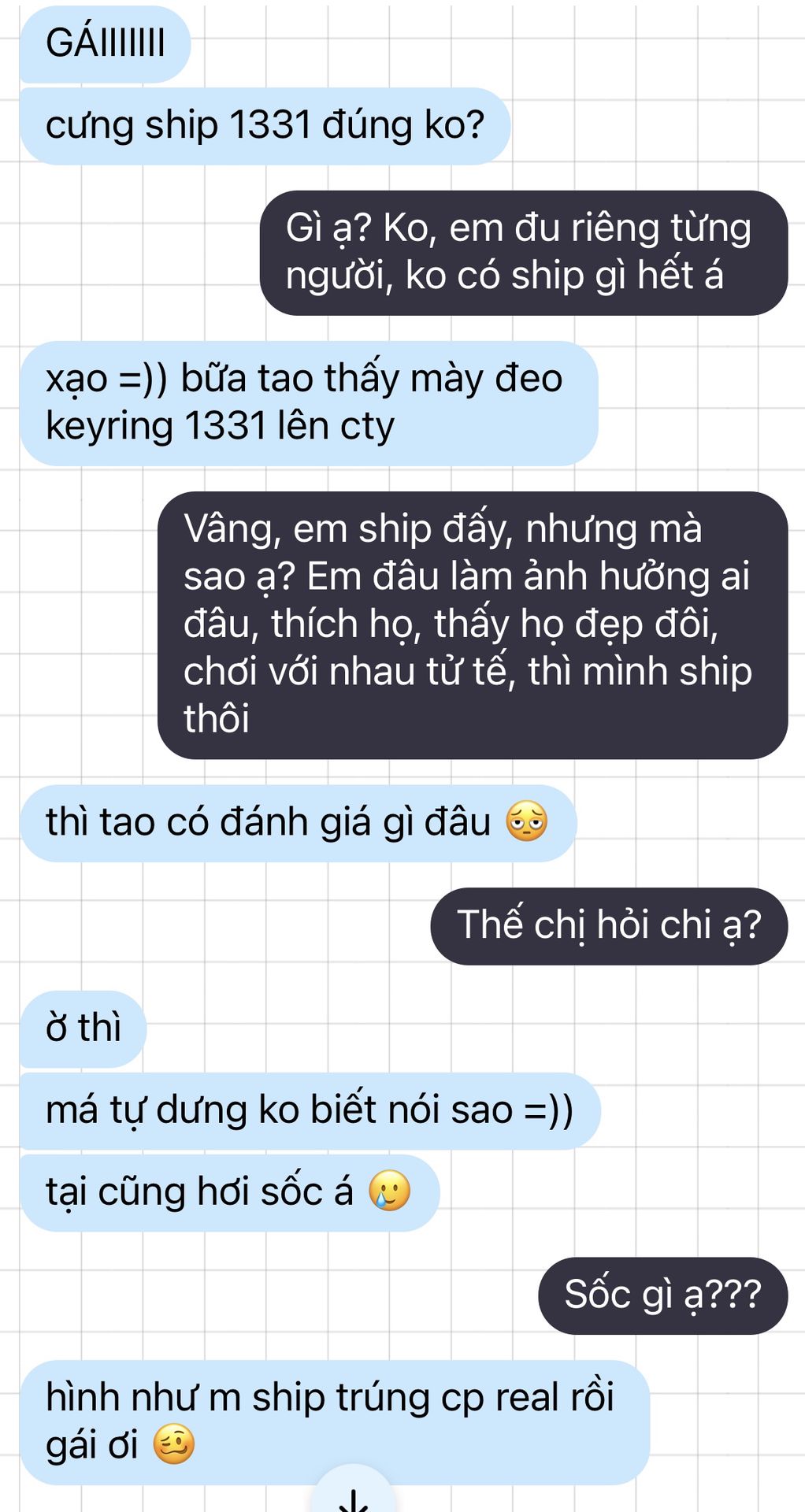805x1512 pixels.
Task: Select the 'GÁIIIIIII' message bubble
Action: tap(105, 43)
